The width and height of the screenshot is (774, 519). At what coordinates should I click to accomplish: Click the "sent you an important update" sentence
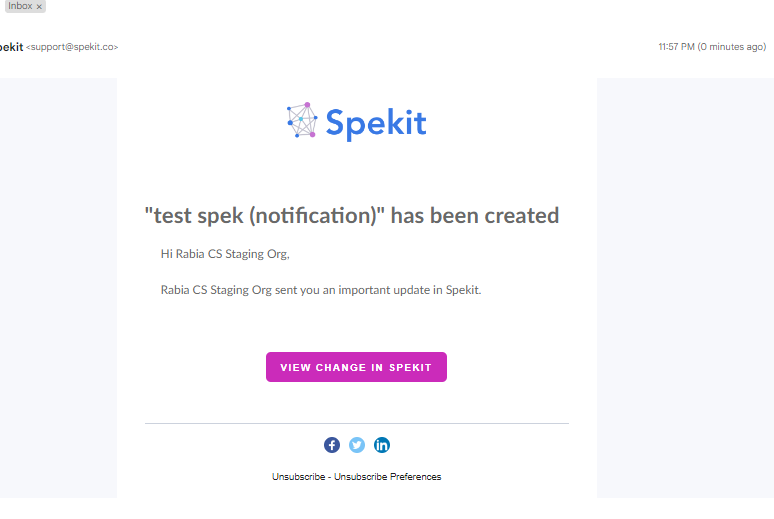tap(321, 290)
